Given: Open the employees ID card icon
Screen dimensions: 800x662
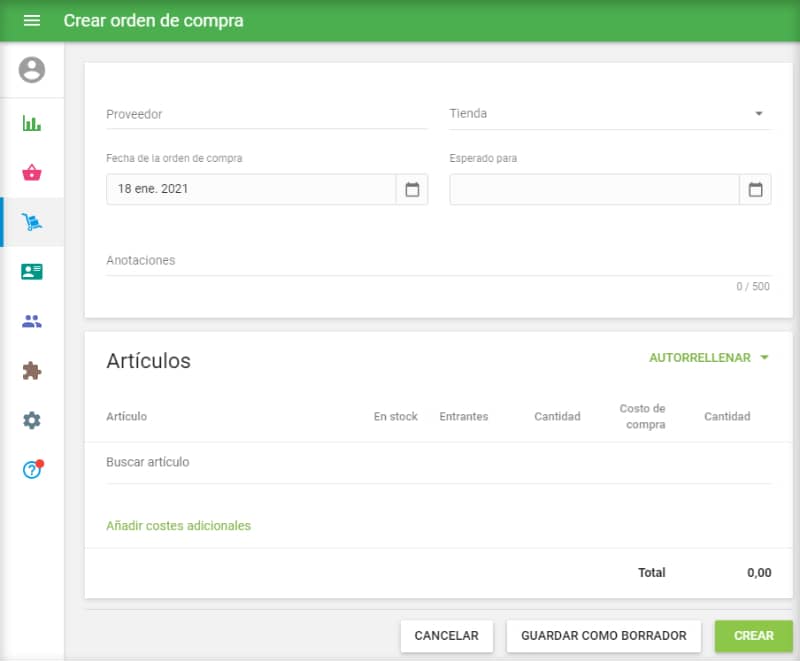Looking at the screenshot, I should [x=32, y=272].
